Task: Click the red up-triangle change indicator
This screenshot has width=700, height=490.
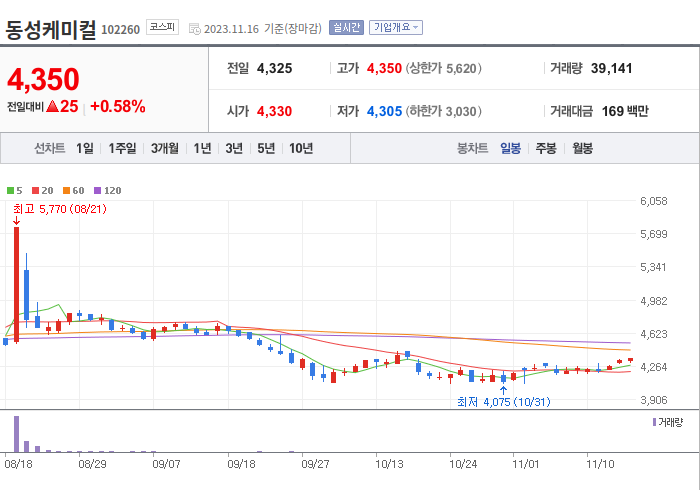Action: click(x=52, y=106)
